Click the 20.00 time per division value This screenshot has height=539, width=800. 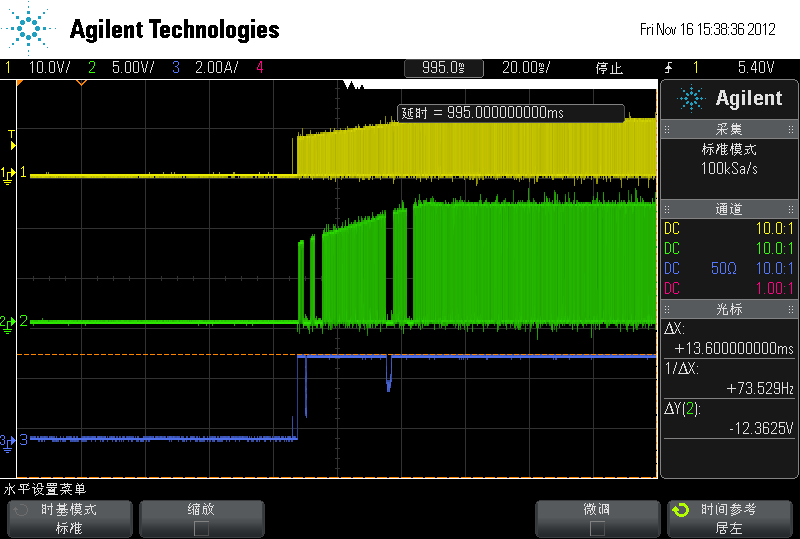pyautogui.click(x=526, y=67)
